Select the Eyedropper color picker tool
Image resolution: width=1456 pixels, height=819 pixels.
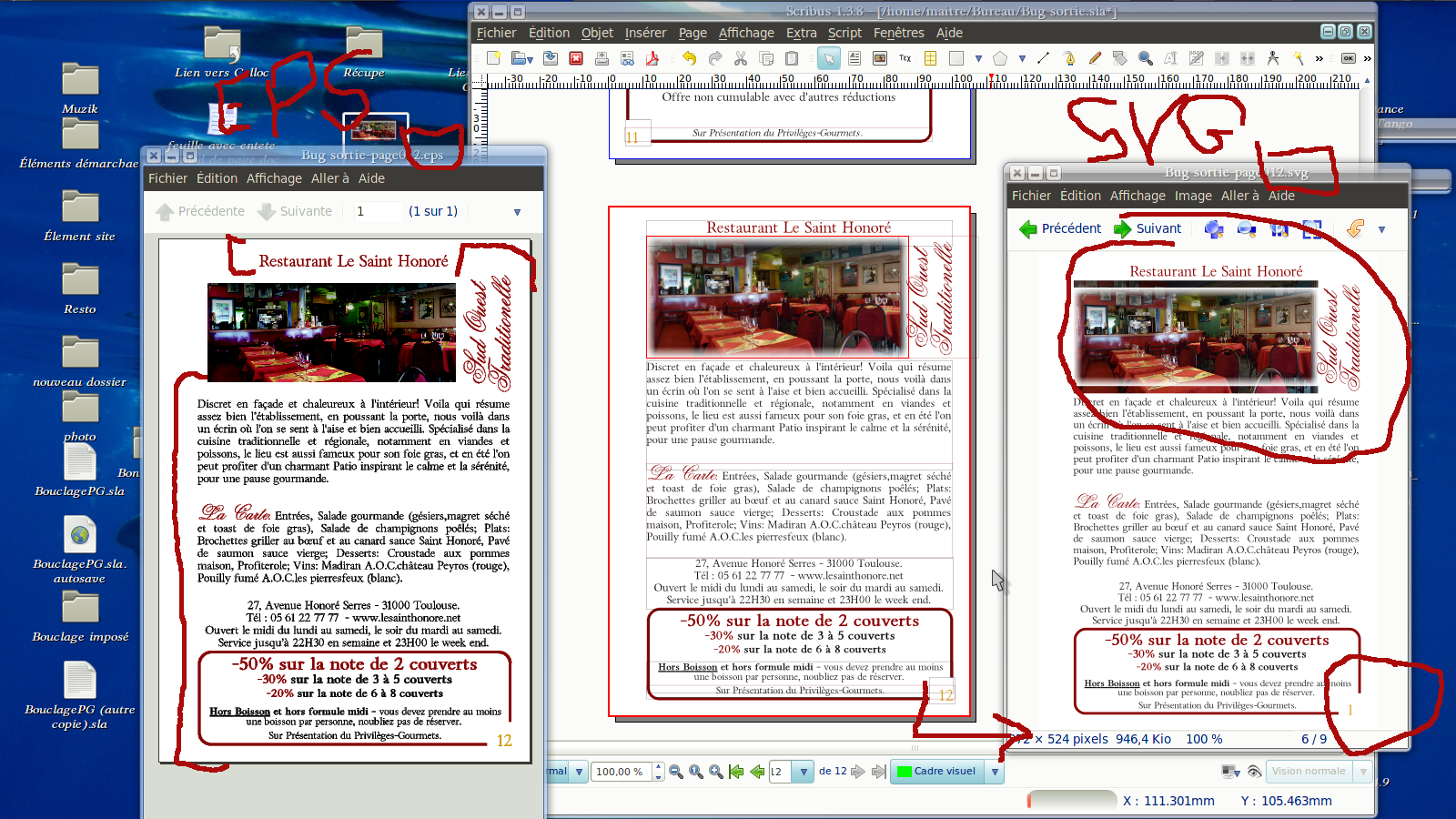1299,58
